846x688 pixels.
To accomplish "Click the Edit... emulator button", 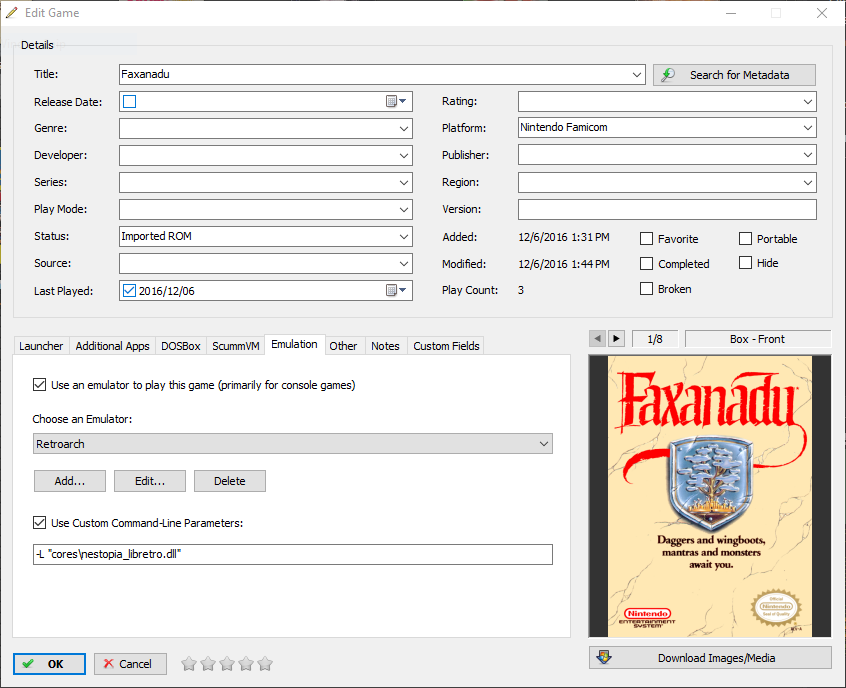I will click(150, 481).
